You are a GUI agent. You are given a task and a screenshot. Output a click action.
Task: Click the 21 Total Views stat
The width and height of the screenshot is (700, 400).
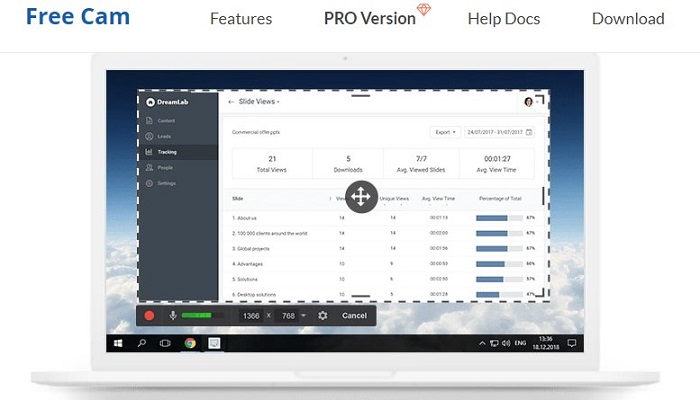[272, 164]
